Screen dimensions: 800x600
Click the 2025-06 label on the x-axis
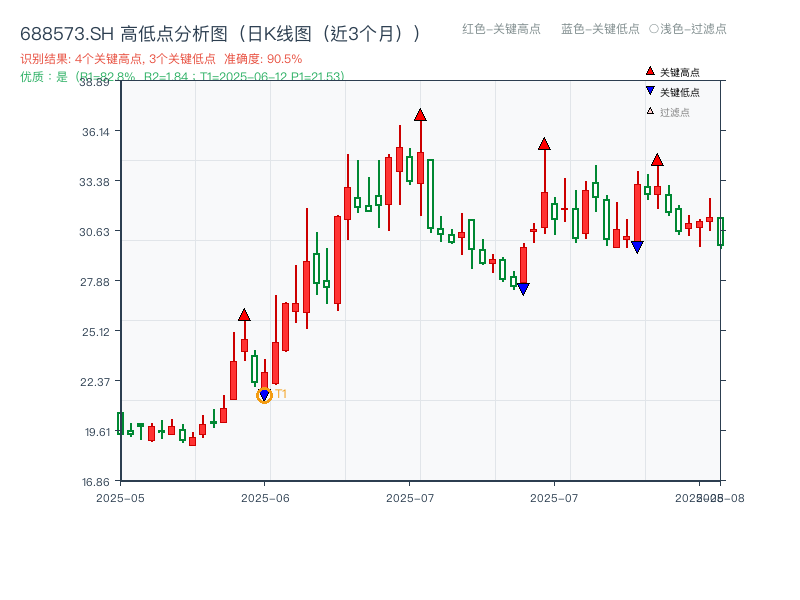(x=263, y=495)
